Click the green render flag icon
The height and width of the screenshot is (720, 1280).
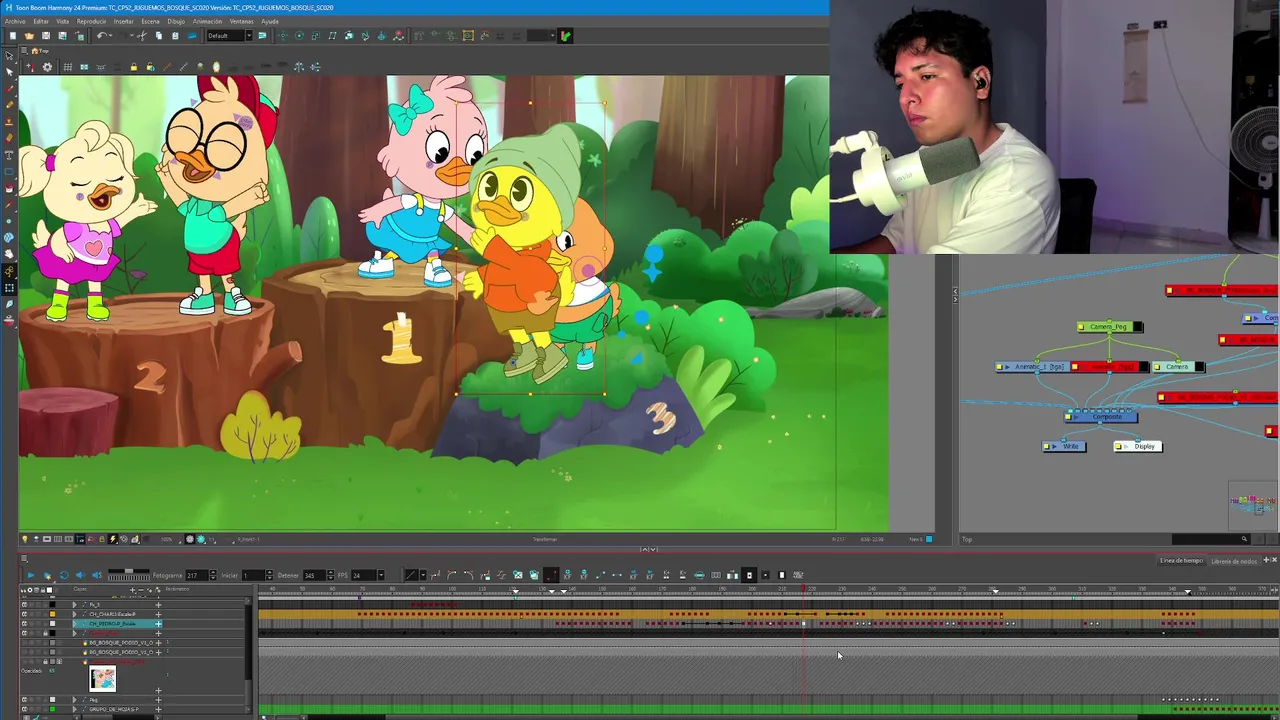(565, 36)
